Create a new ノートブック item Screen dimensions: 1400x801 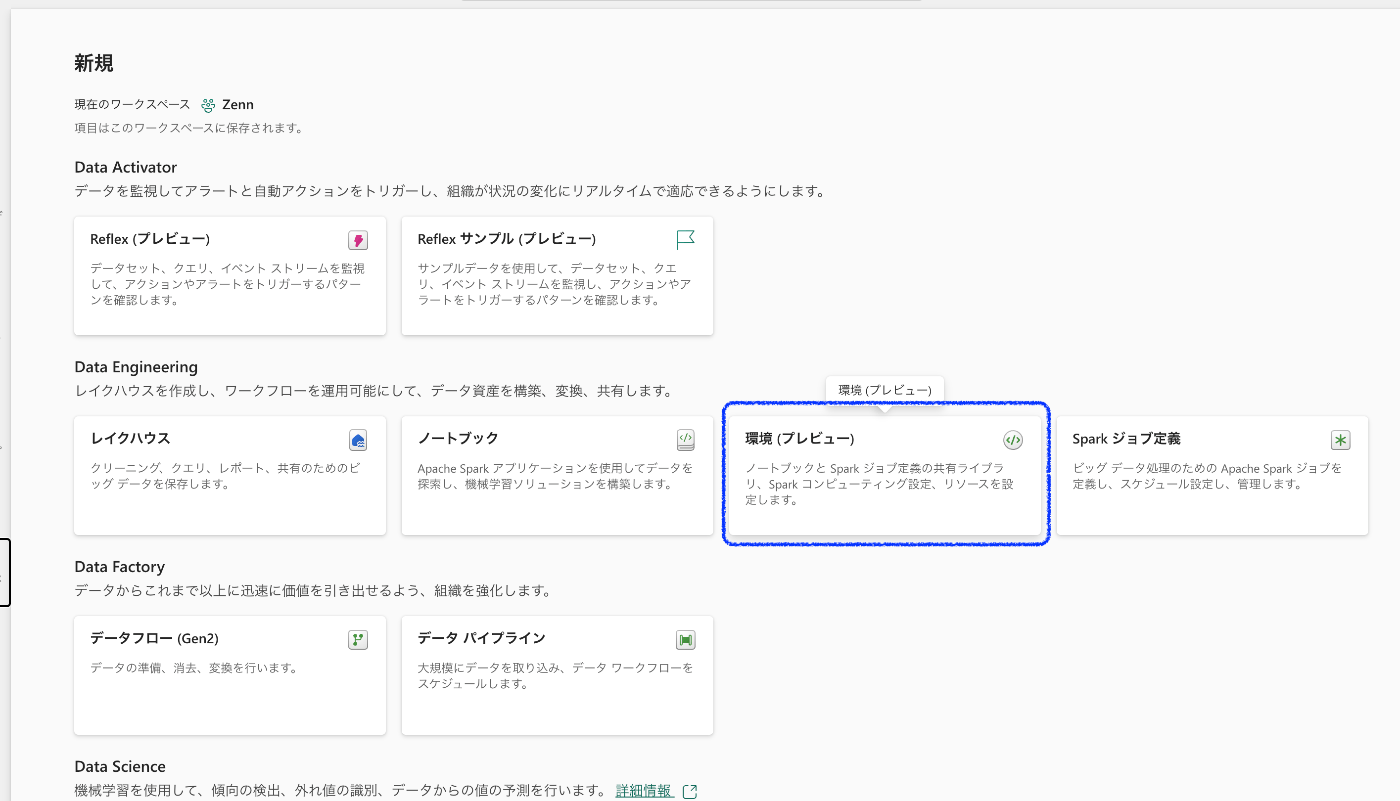click(x=557, y=476)
